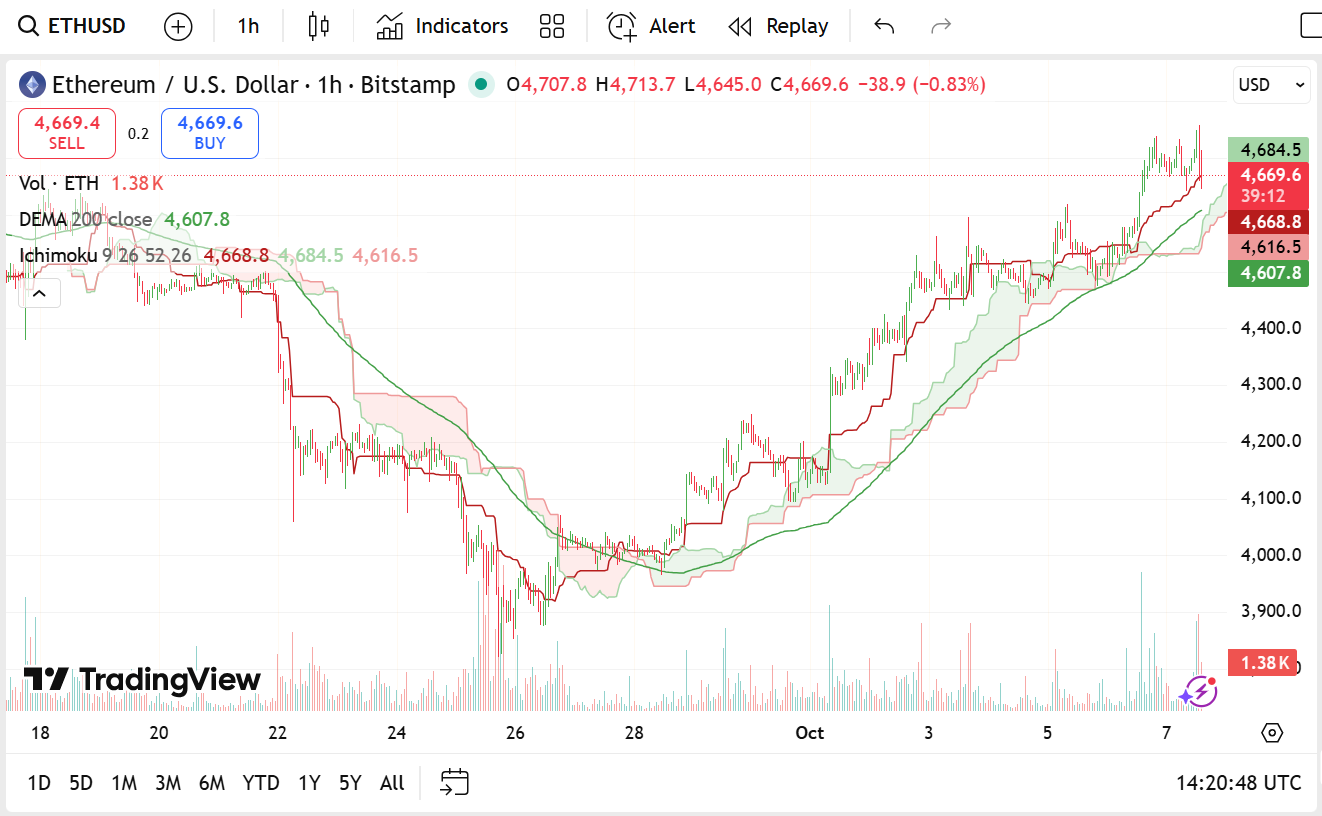Select the 1M date range tab
Image resolution: width=1322 pixels, height=816 pixels.
click(x=124, y=782)
